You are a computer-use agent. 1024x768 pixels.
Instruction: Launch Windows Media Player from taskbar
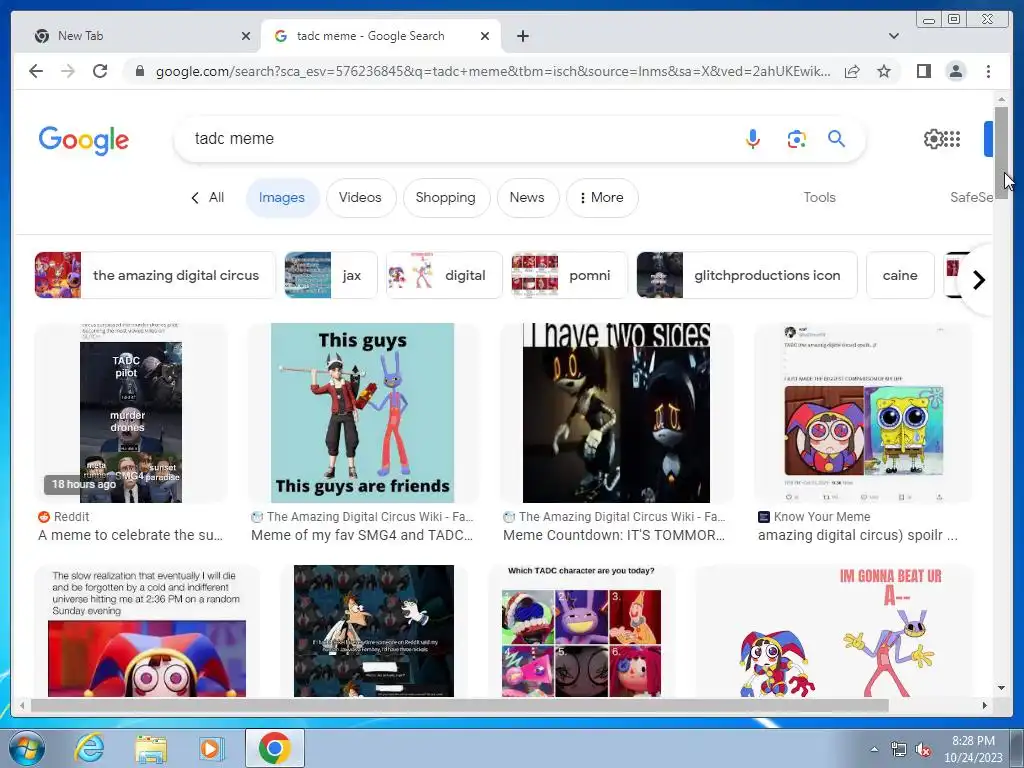[x=212, y=748]
